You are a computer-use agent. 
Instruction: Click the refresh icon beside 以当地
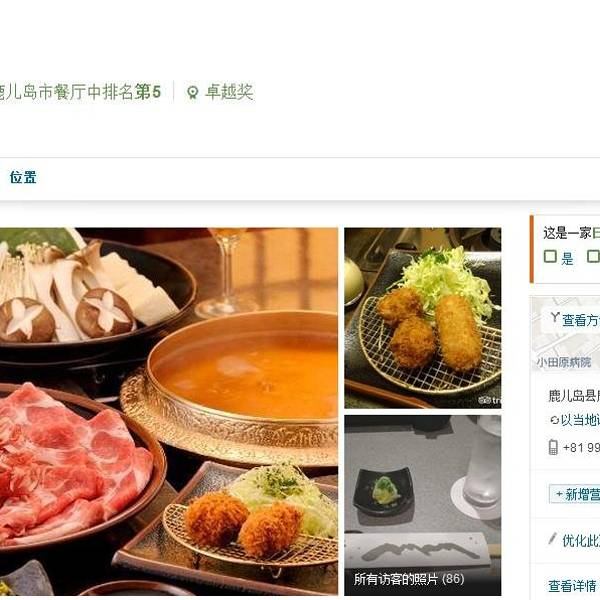coord(554,420)
